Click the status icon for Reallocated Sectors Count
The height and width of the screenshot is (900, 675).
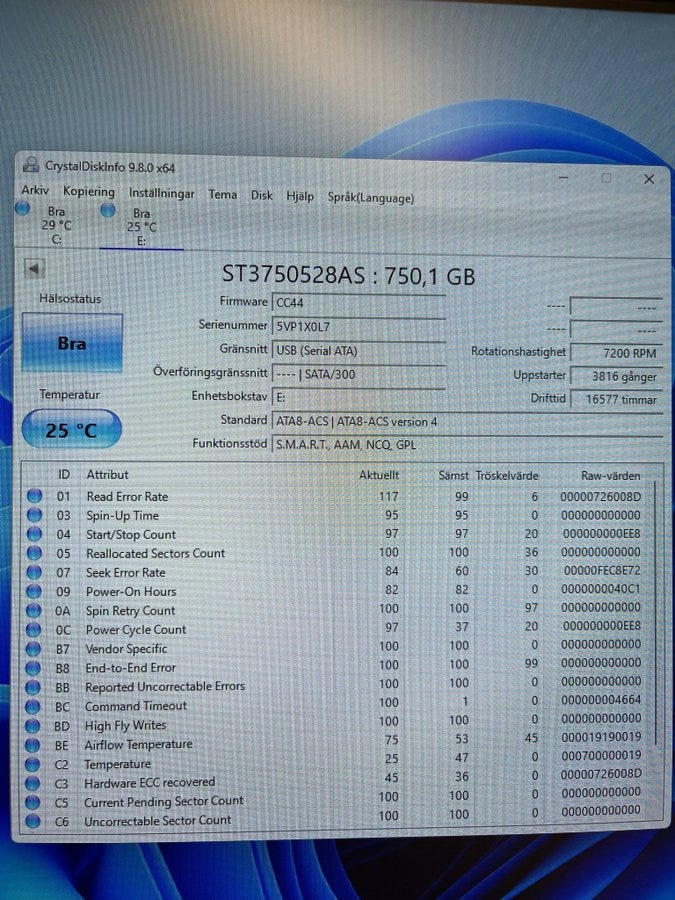34,553
